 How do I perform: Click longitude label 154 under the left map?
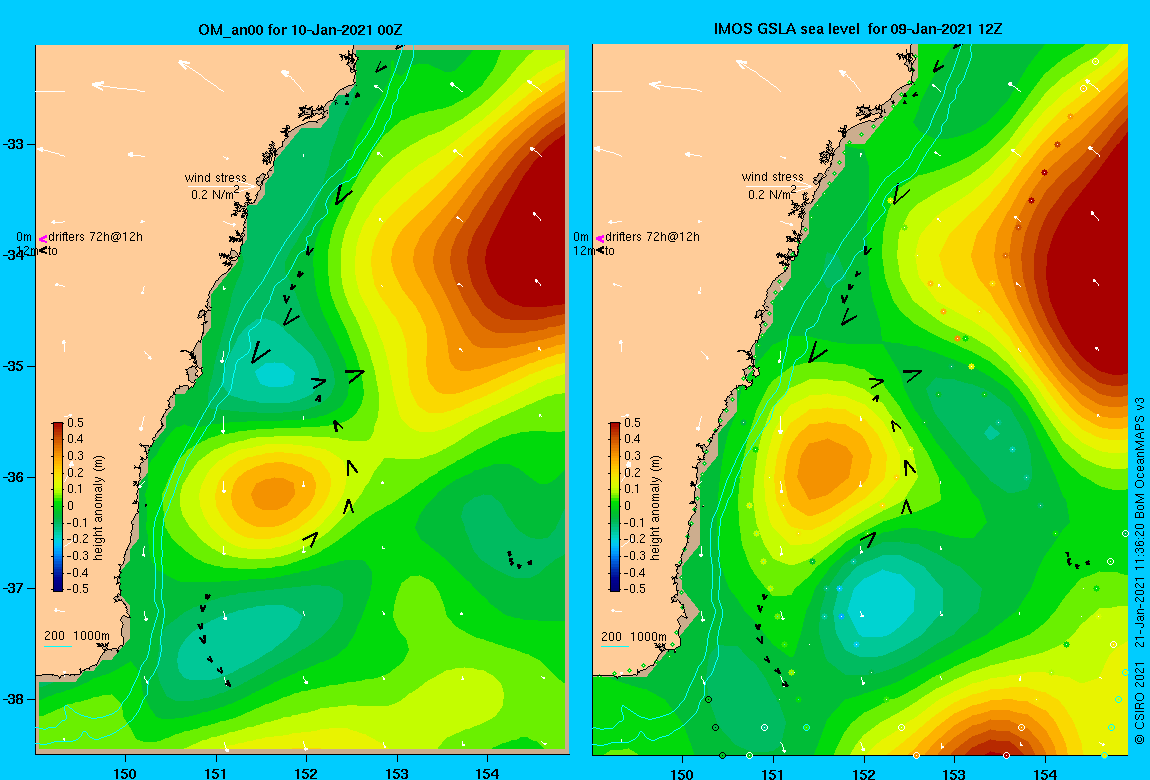(x=487, y=773)
